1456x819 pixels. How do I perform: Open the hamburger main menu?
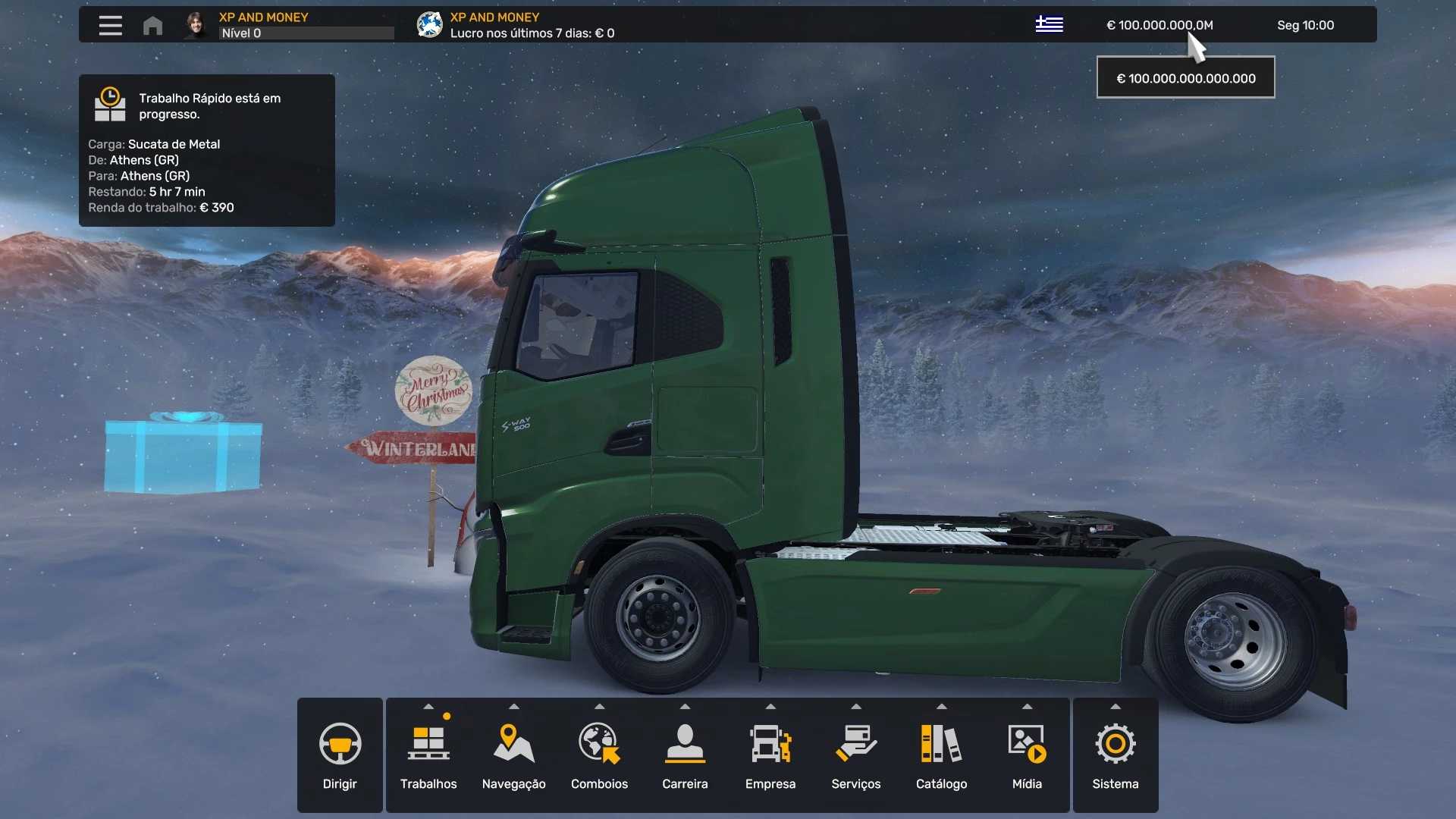[110, 25]
